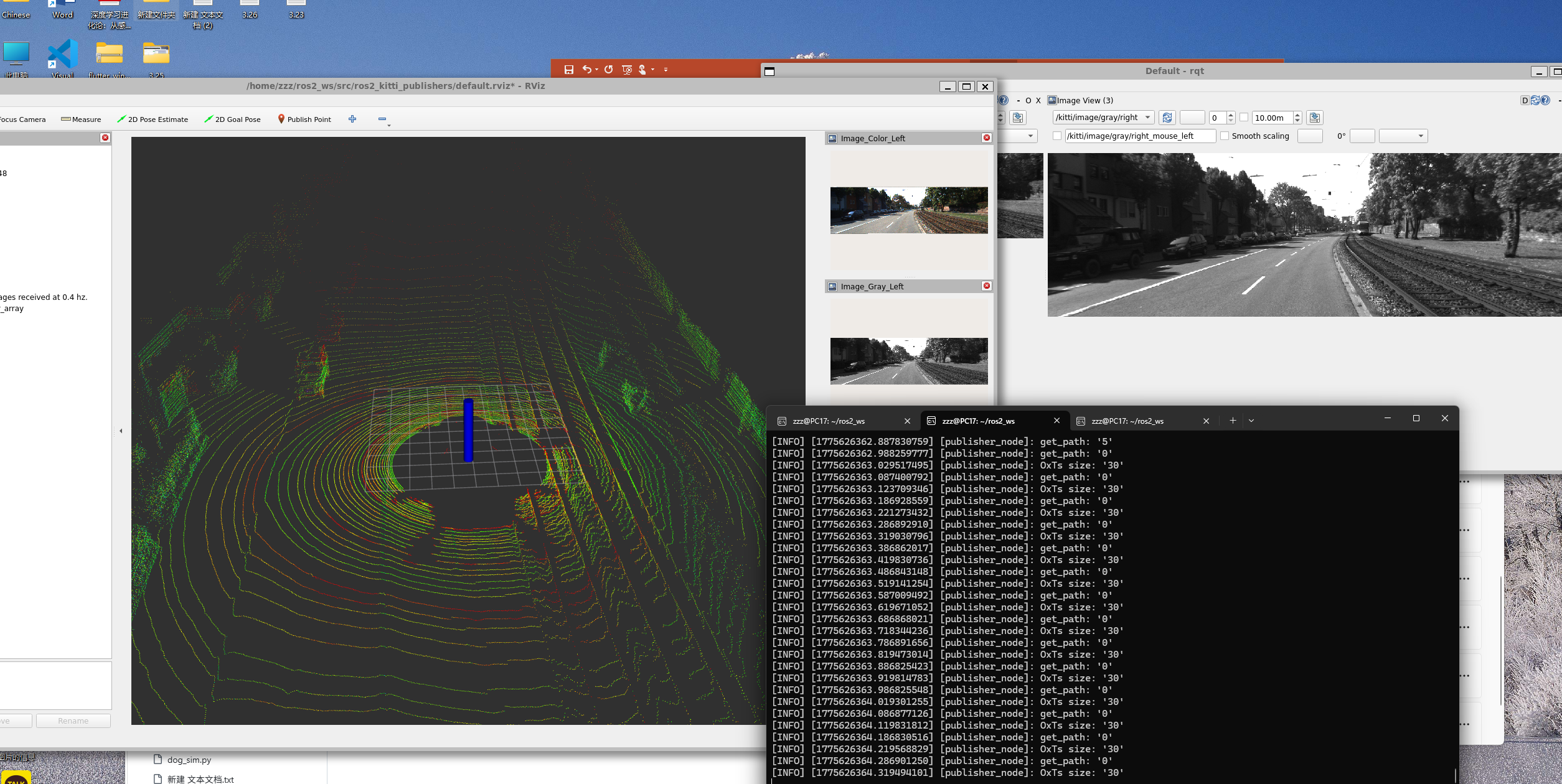Open the partly hidden dropdown in left rqt panel
The height and width of the screenshot is (784, 1562).
tap(1019, 136)
